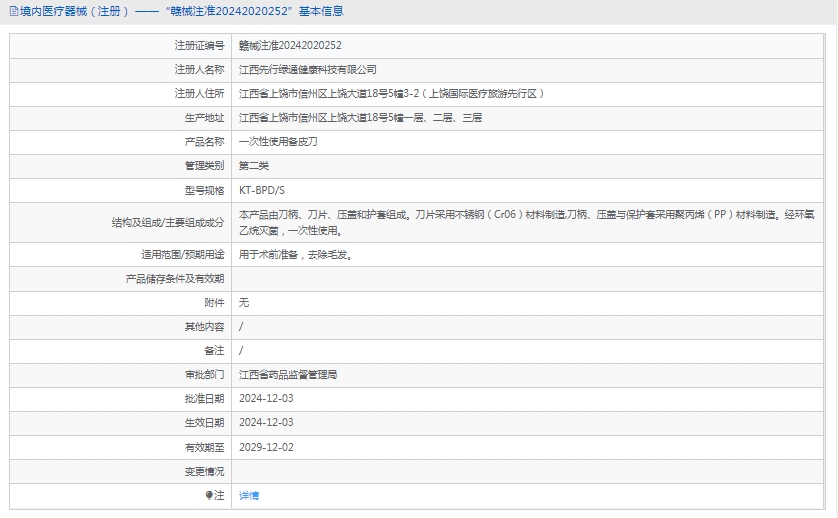Select product name 一次性使用备皮刀
This screenshot has width=838, height=518.
[278, 142]
